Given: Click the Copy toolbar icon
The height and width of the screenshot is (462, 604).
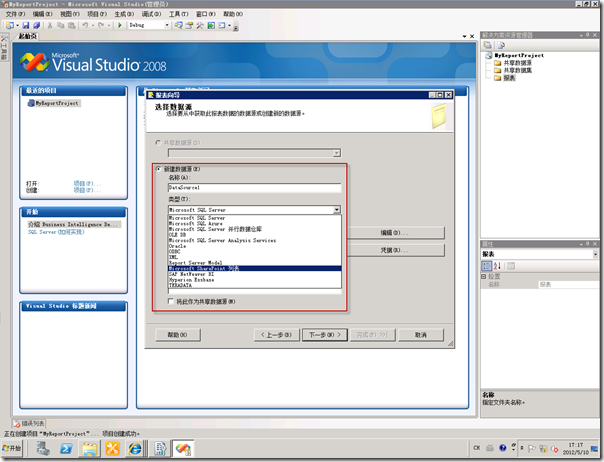Looking at the screenshot, I should (60, 25).
